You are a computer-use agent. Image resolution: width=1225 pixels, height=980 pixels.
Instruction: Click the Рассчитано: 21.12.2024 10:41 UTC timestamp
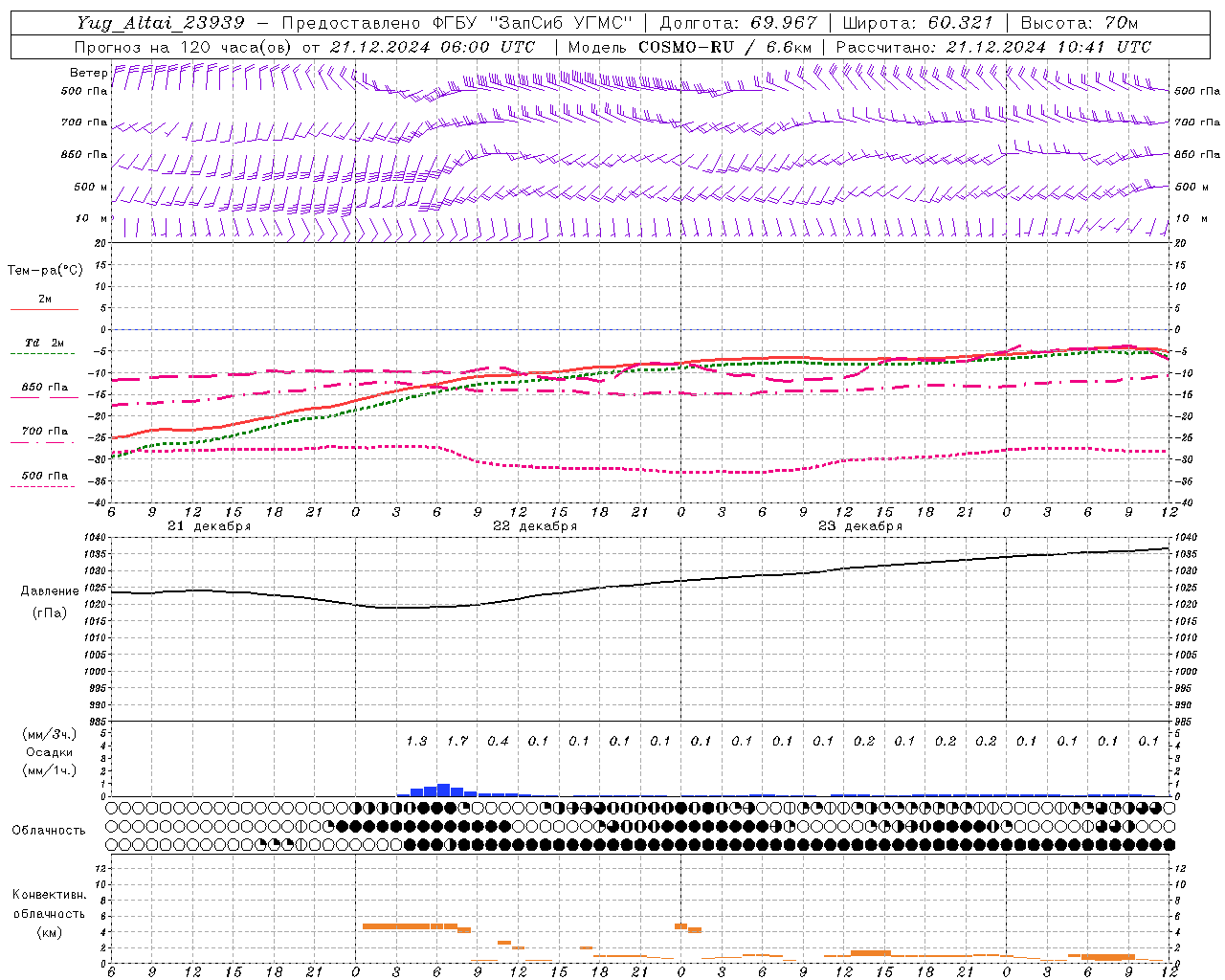click(993, 47)
